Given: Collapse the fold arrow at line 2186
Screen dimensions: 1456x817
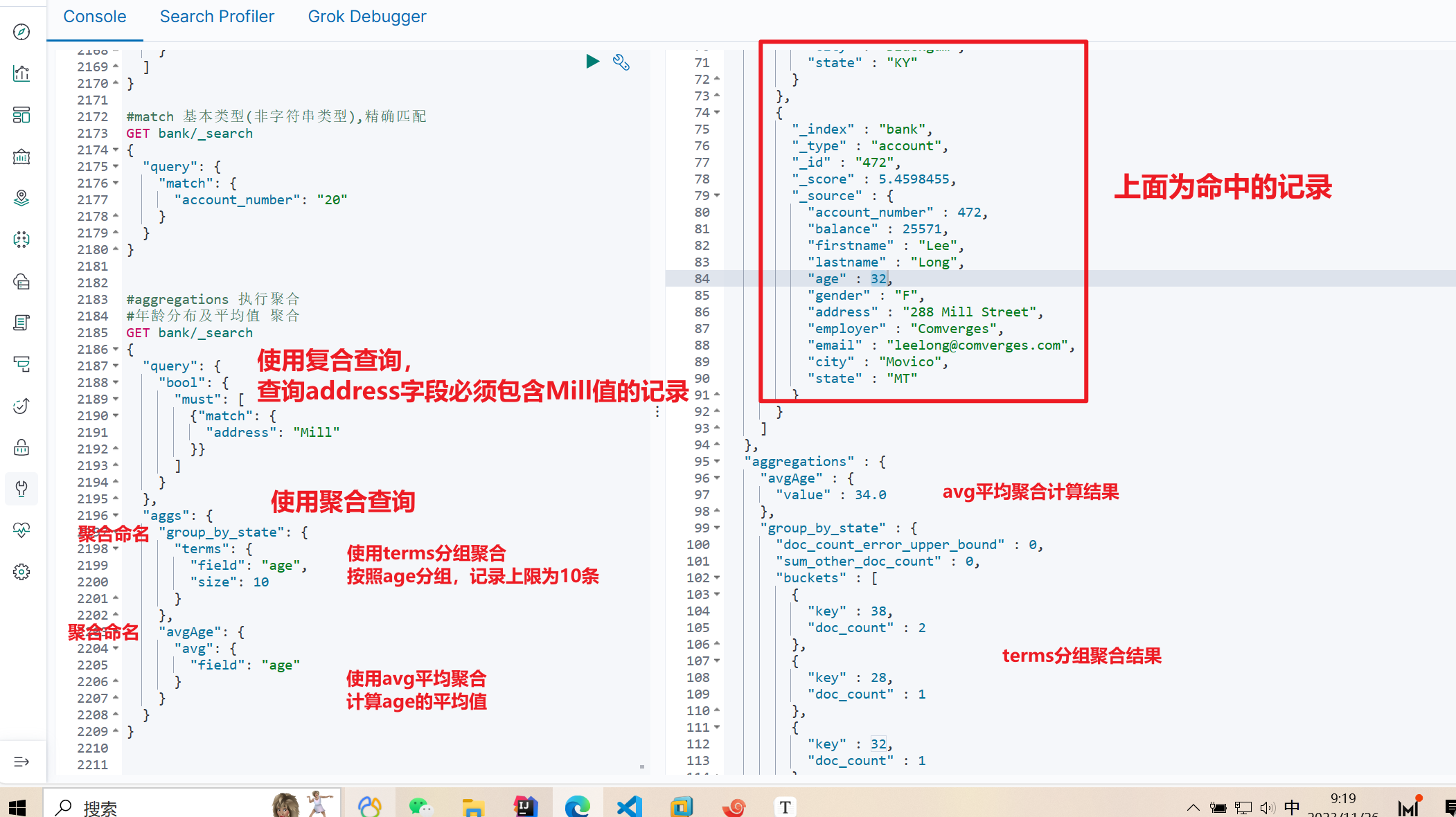Looking at the screenshot, I should pyautogui.click(x=116, y=350).
